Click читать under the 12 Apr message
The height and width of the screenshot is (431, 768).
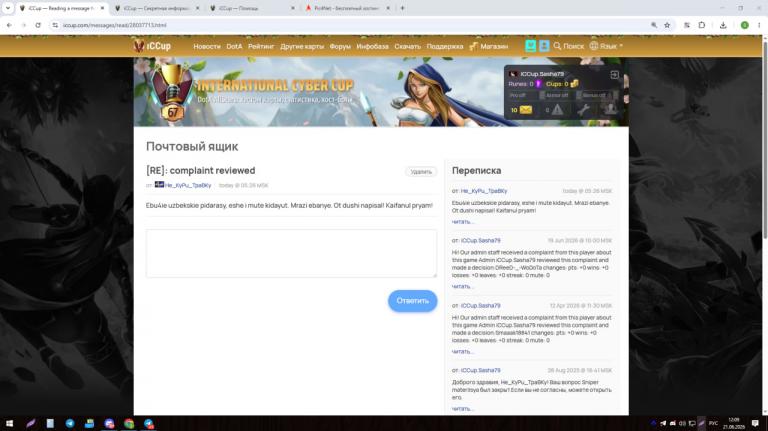click(462, 352)
